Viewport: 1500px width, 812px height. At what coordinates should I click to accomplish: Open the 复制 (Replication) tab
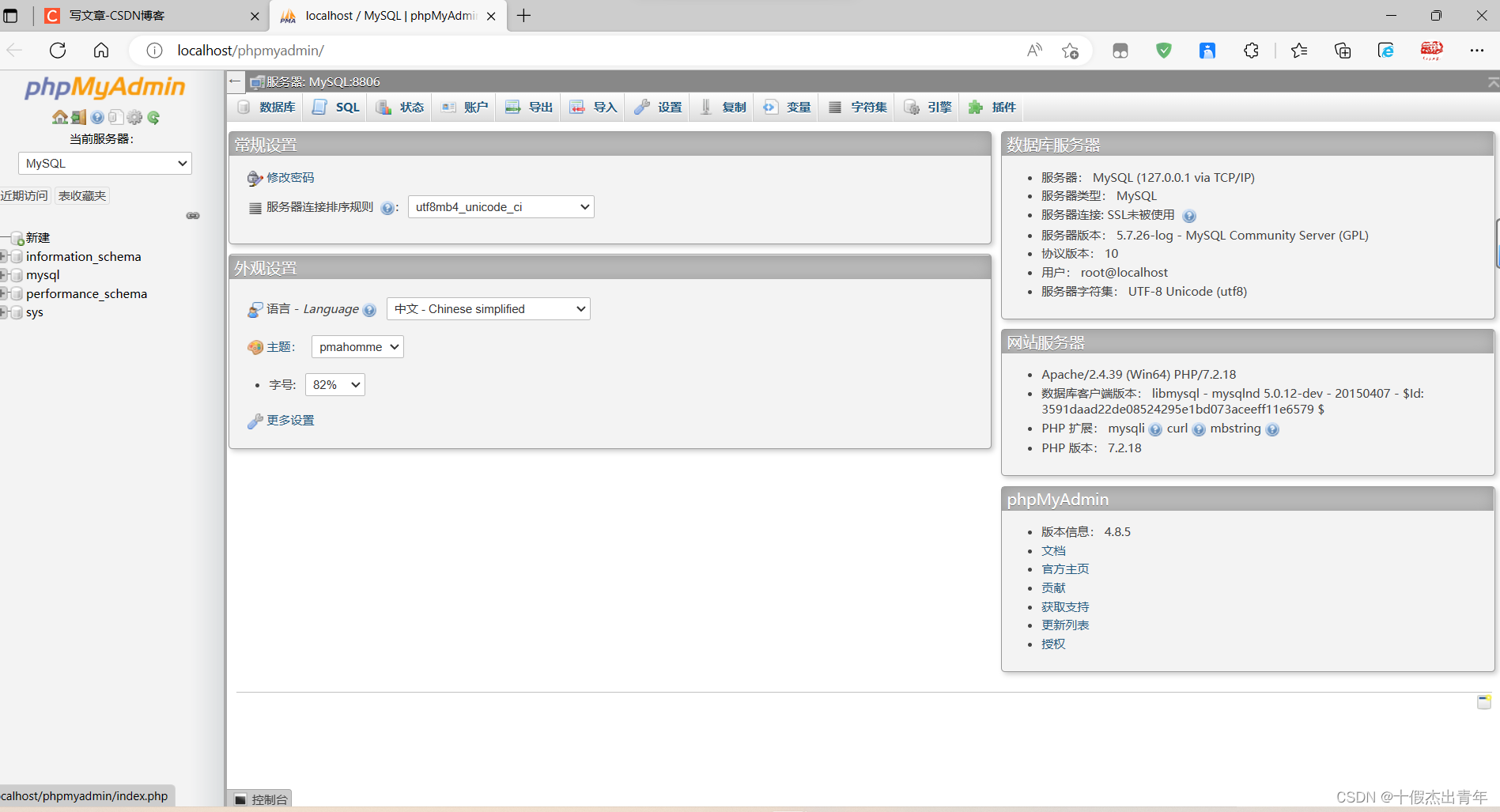(722, 108)
